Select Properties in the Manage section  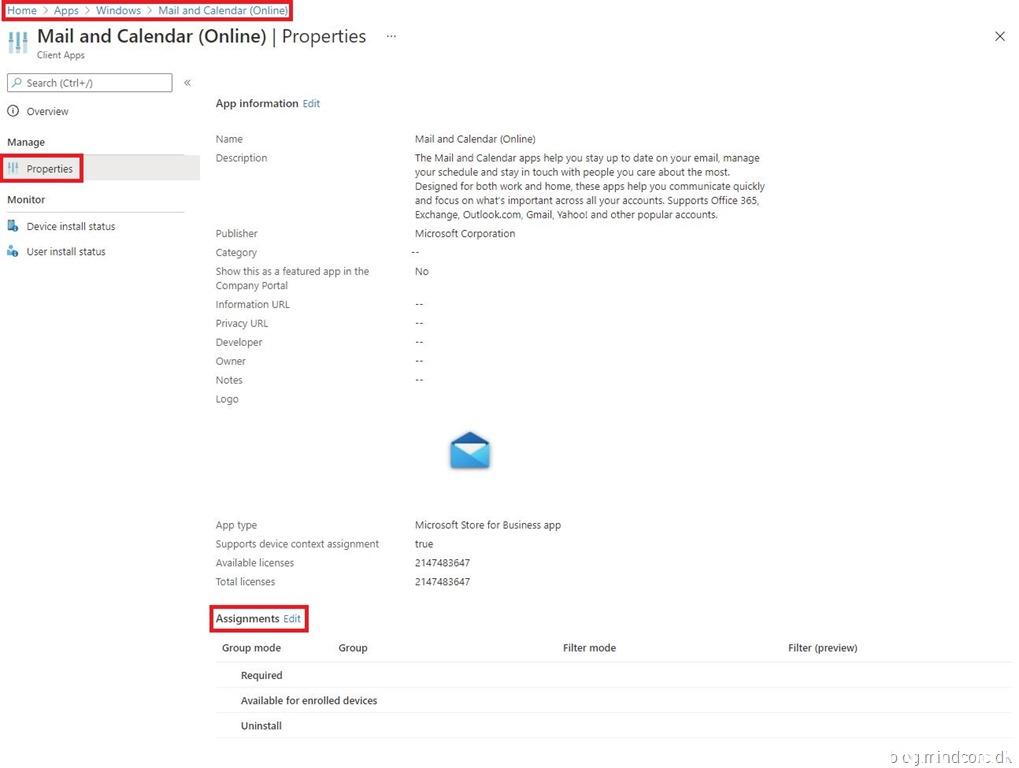point(50,169)
